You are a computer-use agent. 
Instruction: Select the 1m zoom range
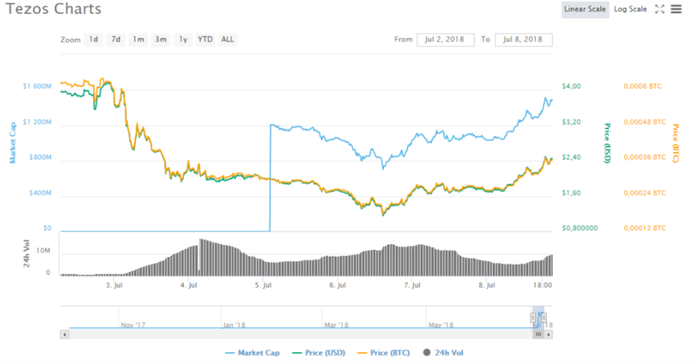coord(138,40)
